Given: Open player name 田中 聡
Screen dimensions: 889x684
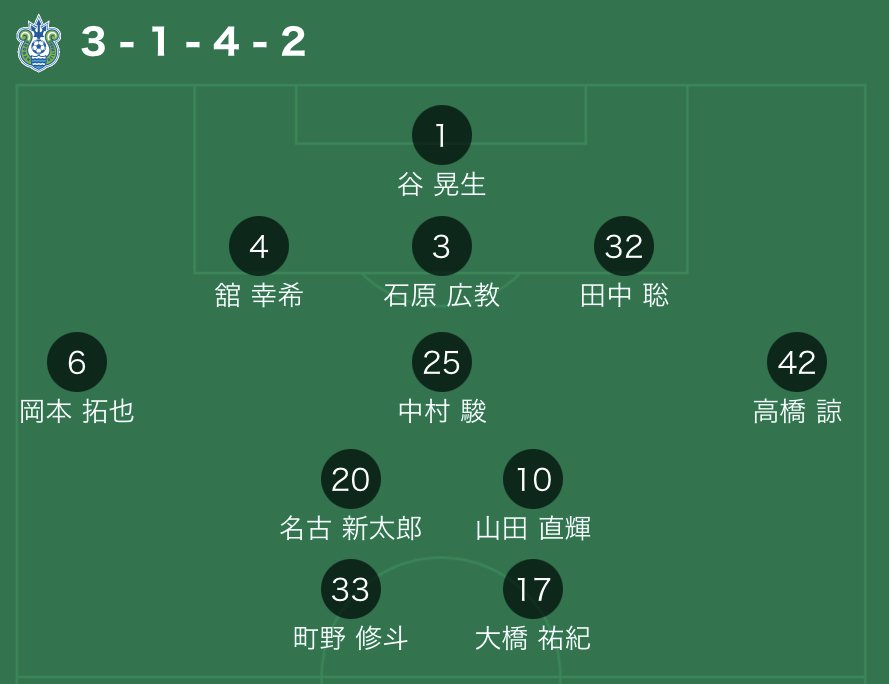Looking at the screenshot, I should click(624, 296).
